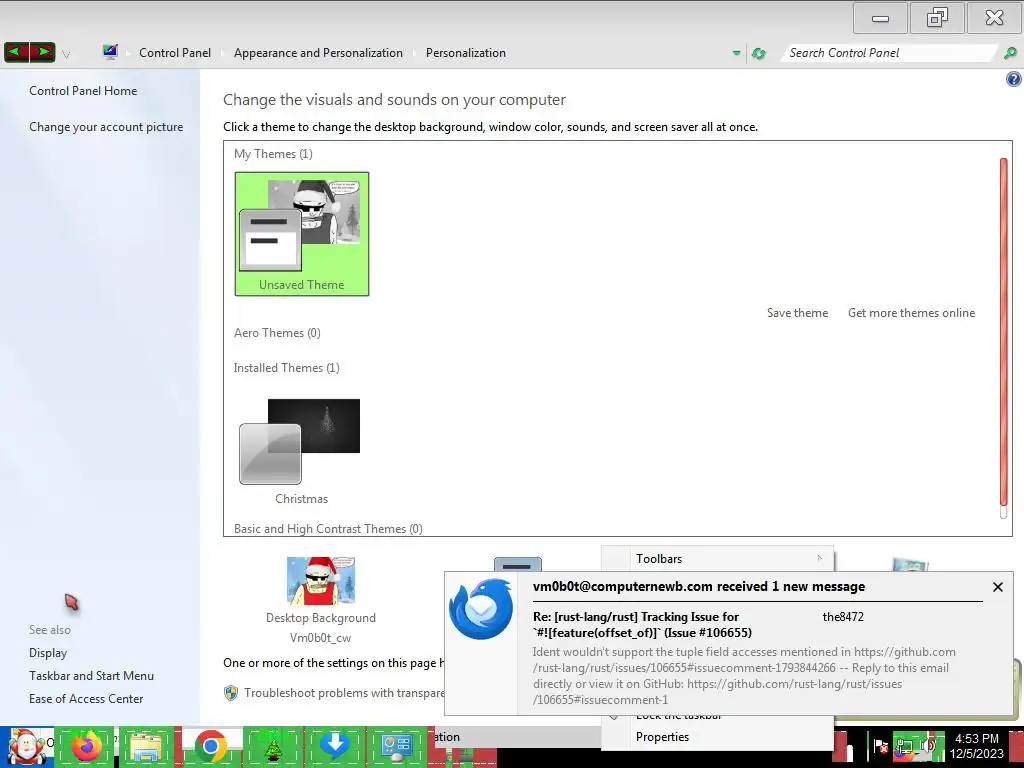Open Properties from the taskbar context menu
The height and width of the screenshot is (768, 1024).
[x=662, y=737]
